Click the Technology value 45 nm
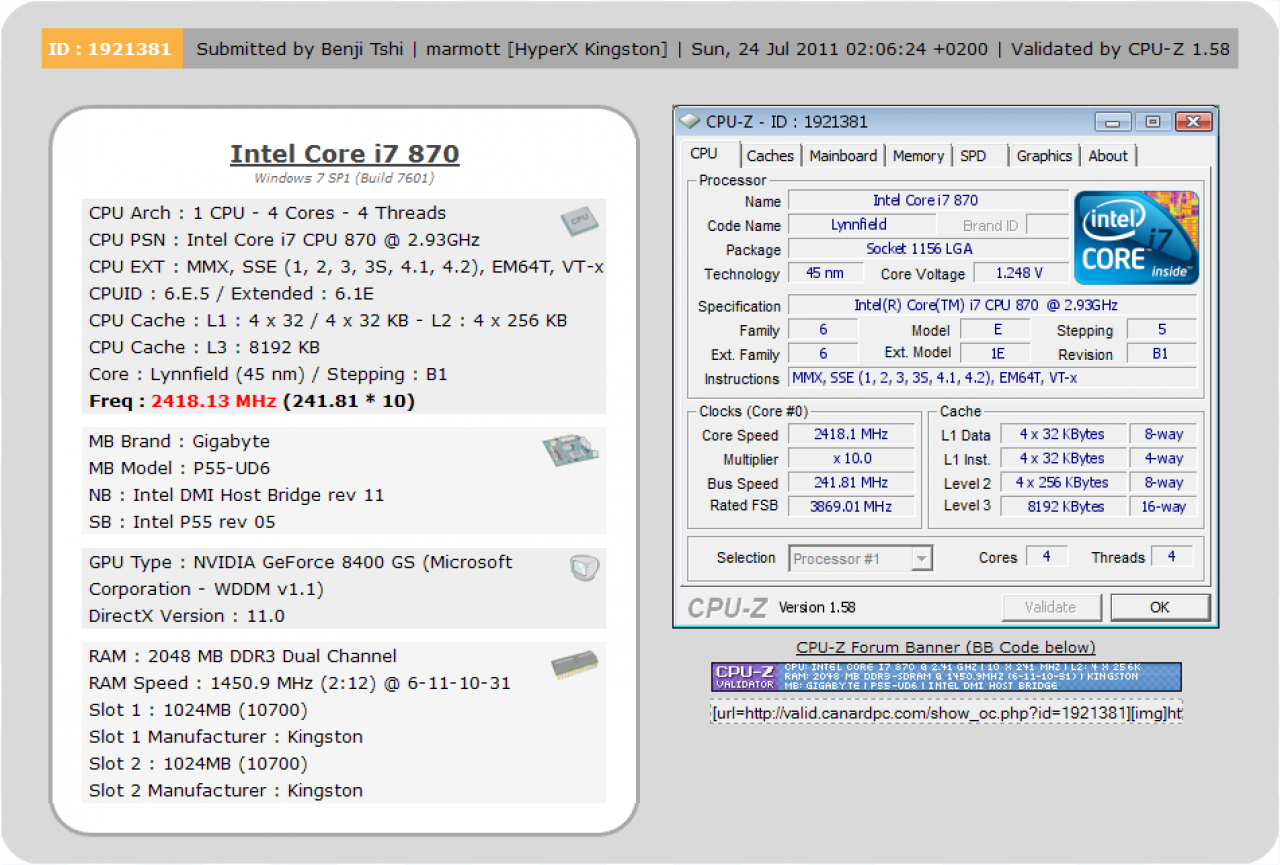Screen dimensions: 1280x865 826,273
